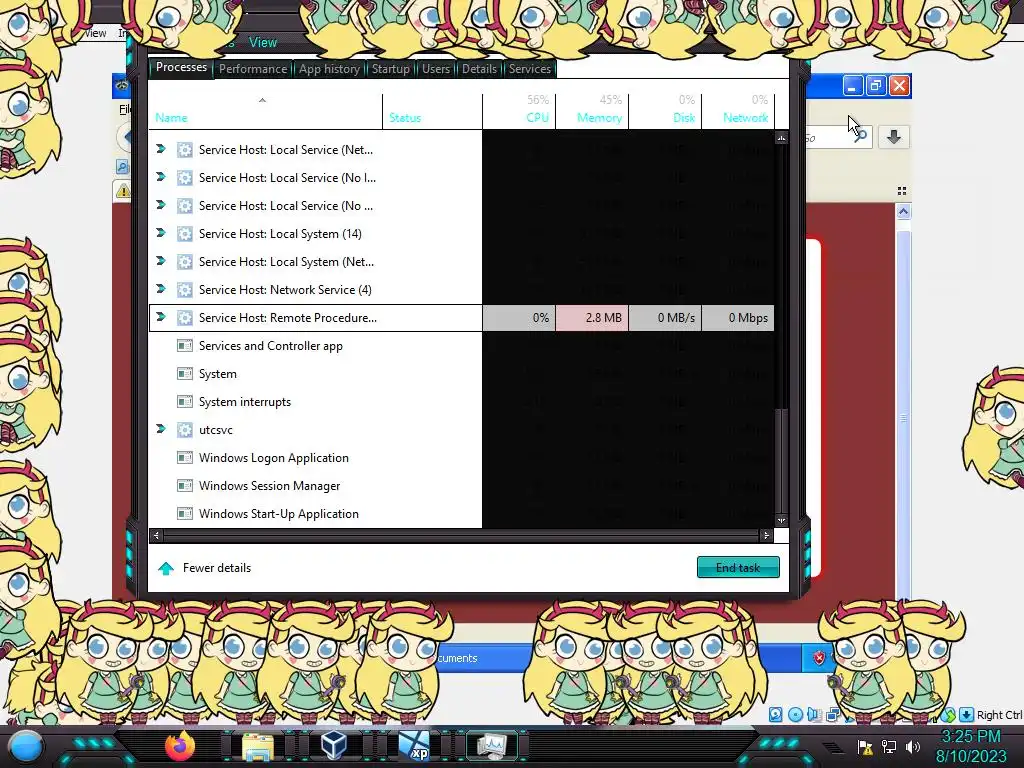Screen dimensions: 1024x768
Task: Open the Performance tab
Action: point(253,69)
